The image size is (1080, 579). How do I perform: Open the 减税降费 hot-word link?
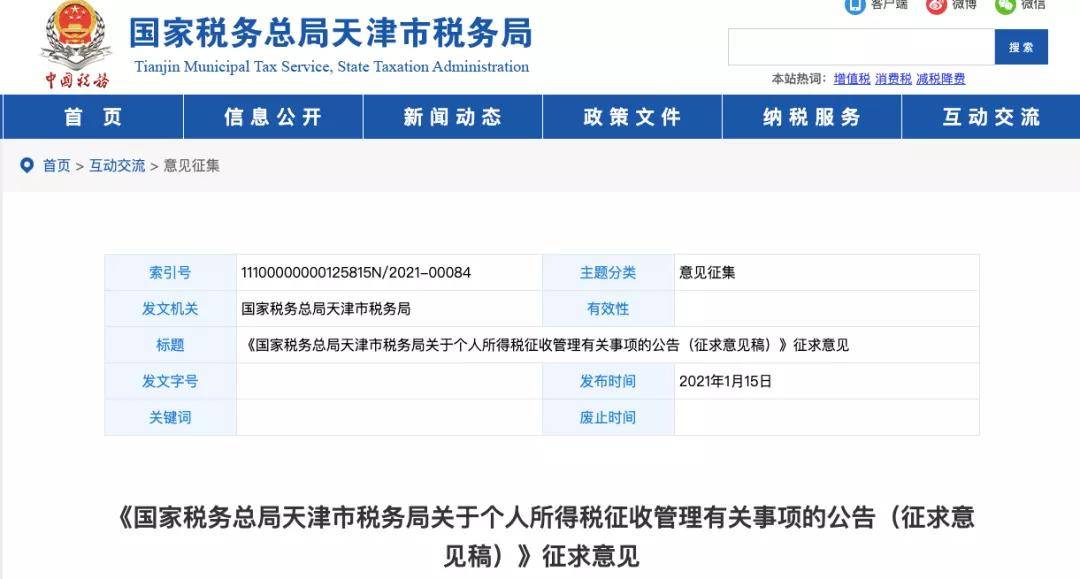tap(941, 79)
